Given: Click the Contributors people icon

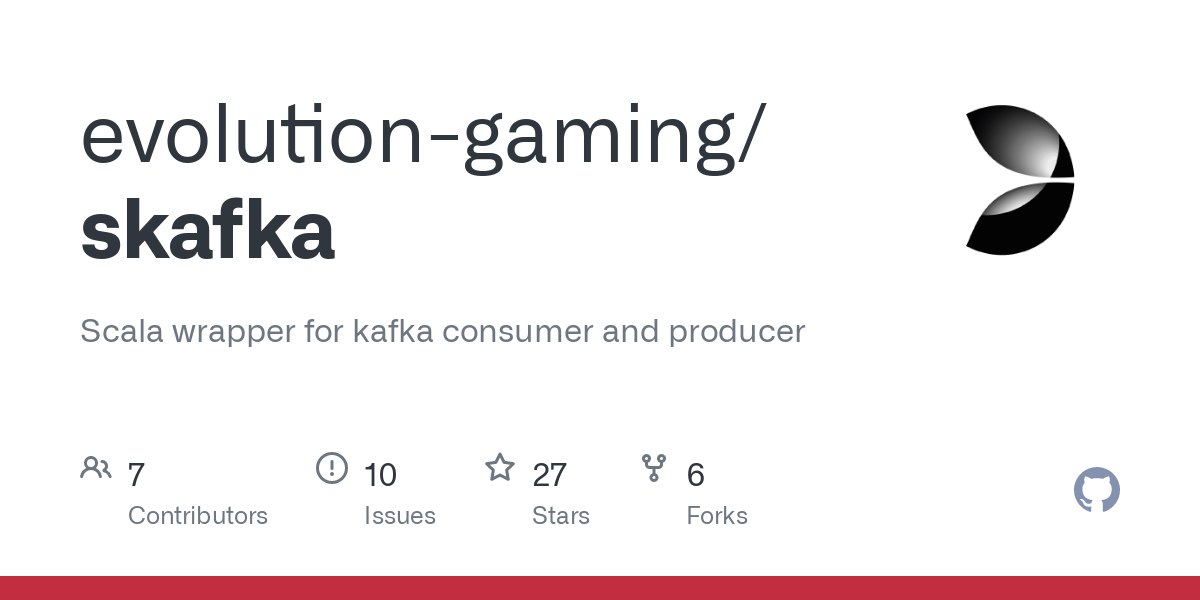Looking at the screenshot, I should (96, 468).
